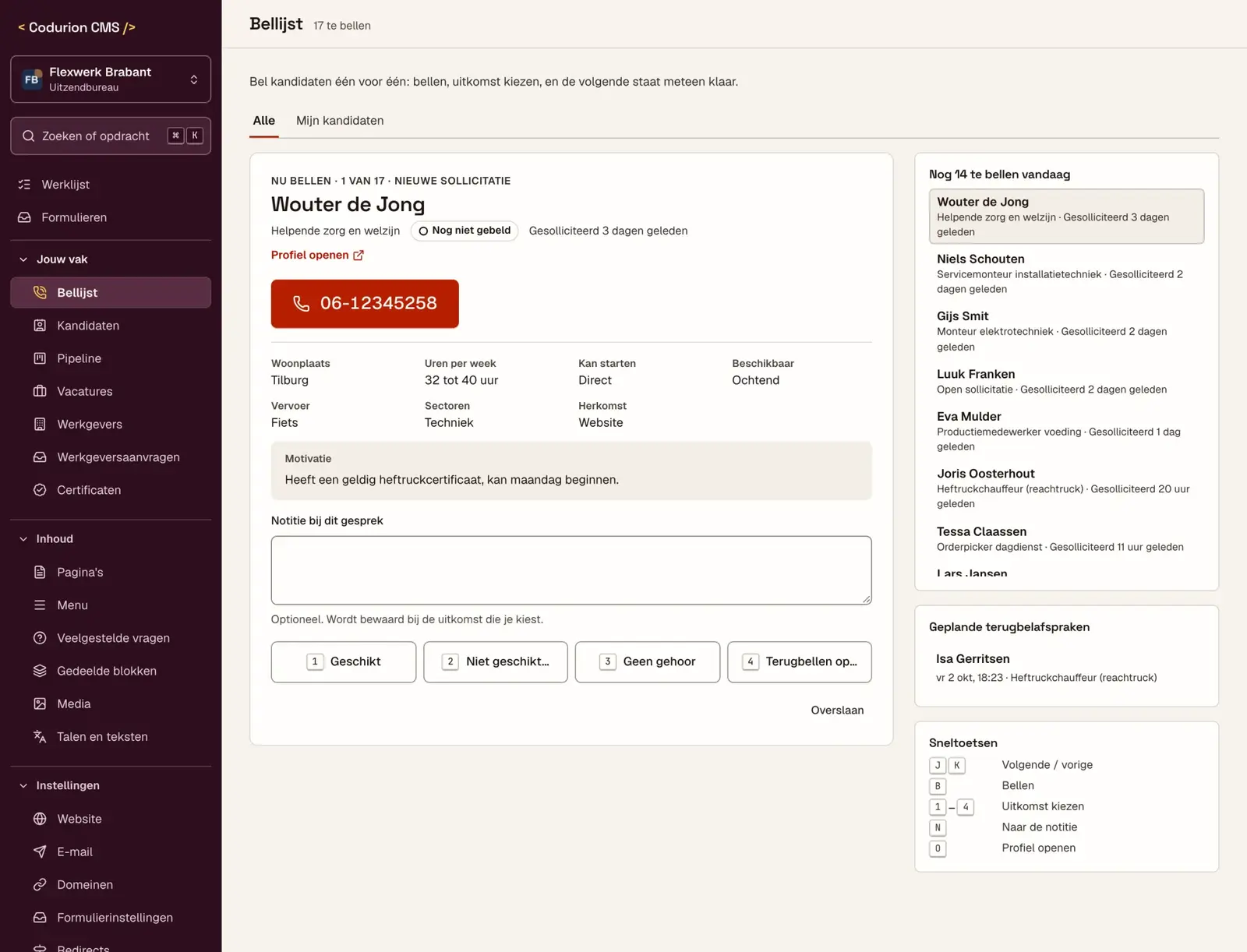Click the Menu hamburger icon
1247x952 pixels.
pyautogui.click(x=40, y=605)
